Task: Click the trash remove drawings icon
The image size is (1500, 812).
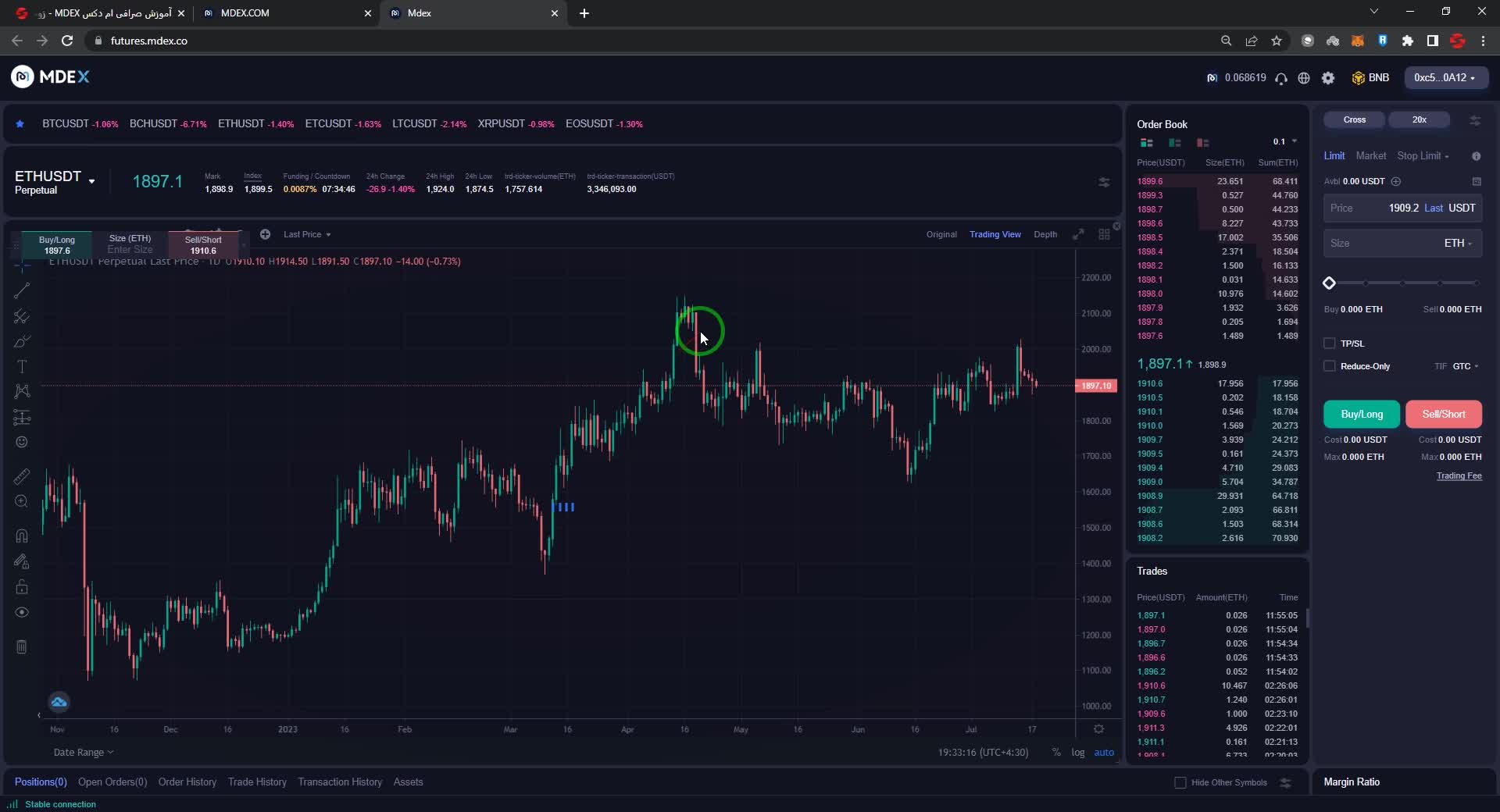Action: [22, 646]
